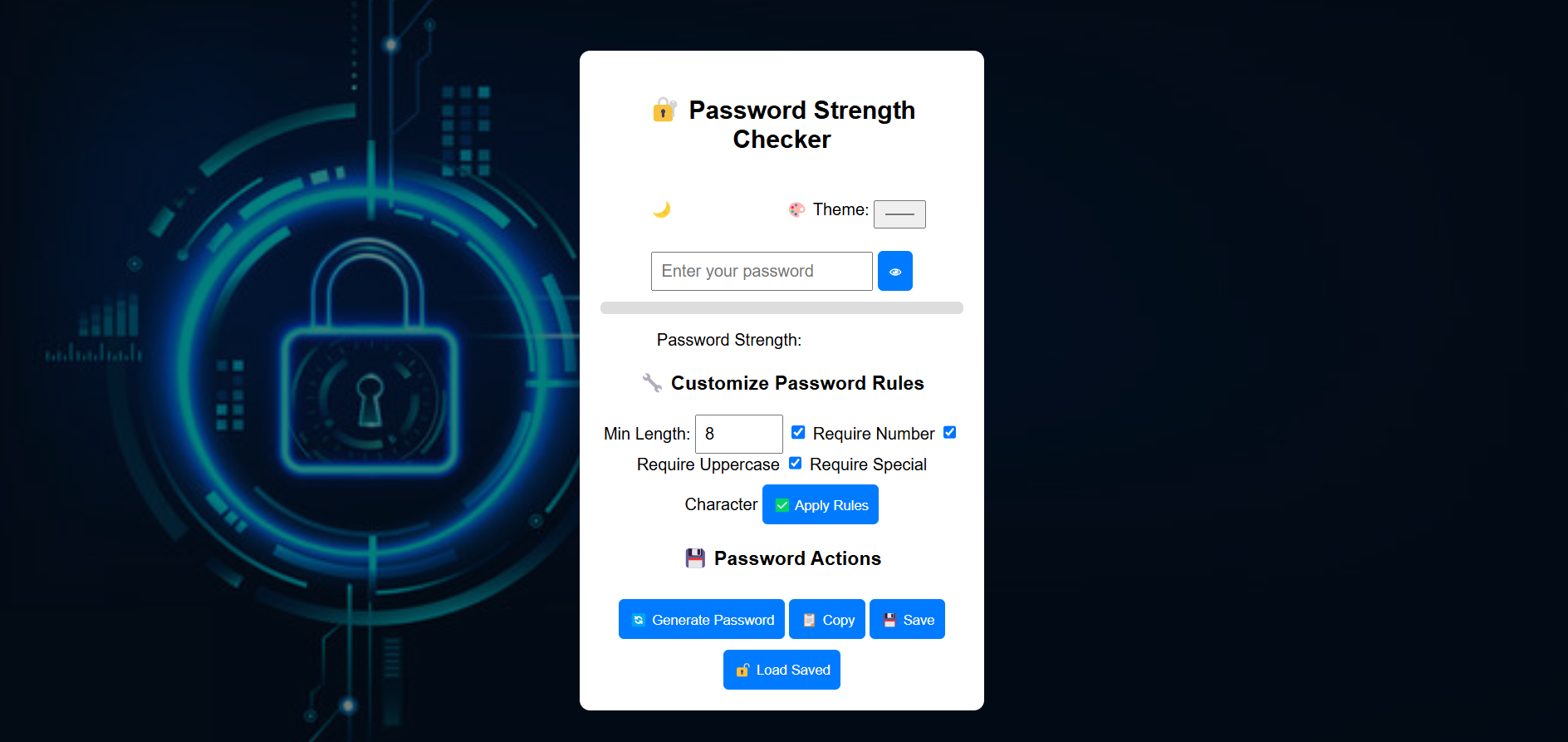Toggle the Require Uppercase checkbox
The height and width of the screenshot is (742, 1568).
pos(950,432)
